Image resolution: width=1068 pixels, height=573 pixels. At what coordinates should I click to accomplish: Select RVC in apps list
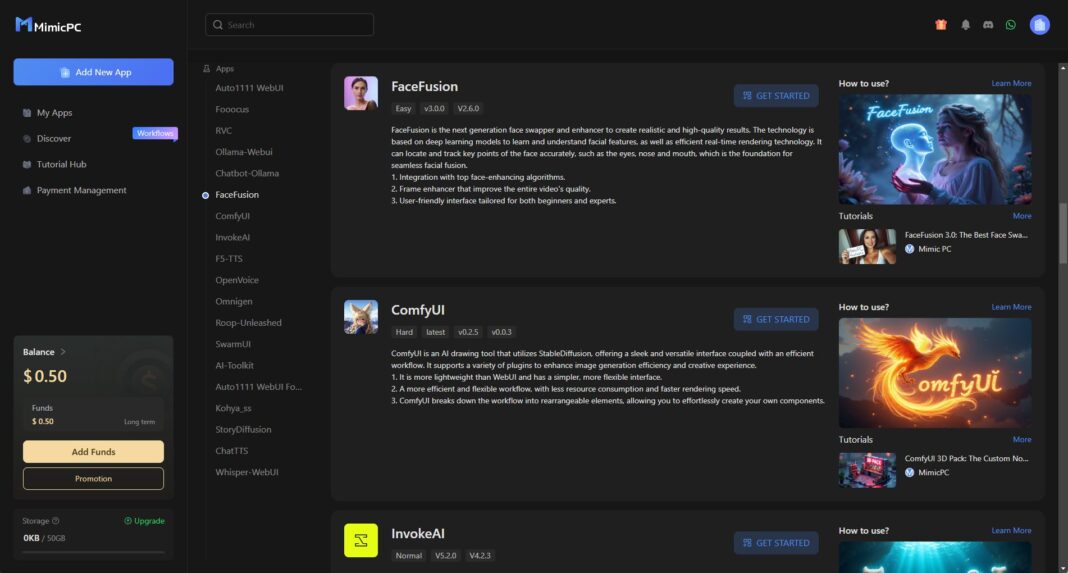(223, 130)
